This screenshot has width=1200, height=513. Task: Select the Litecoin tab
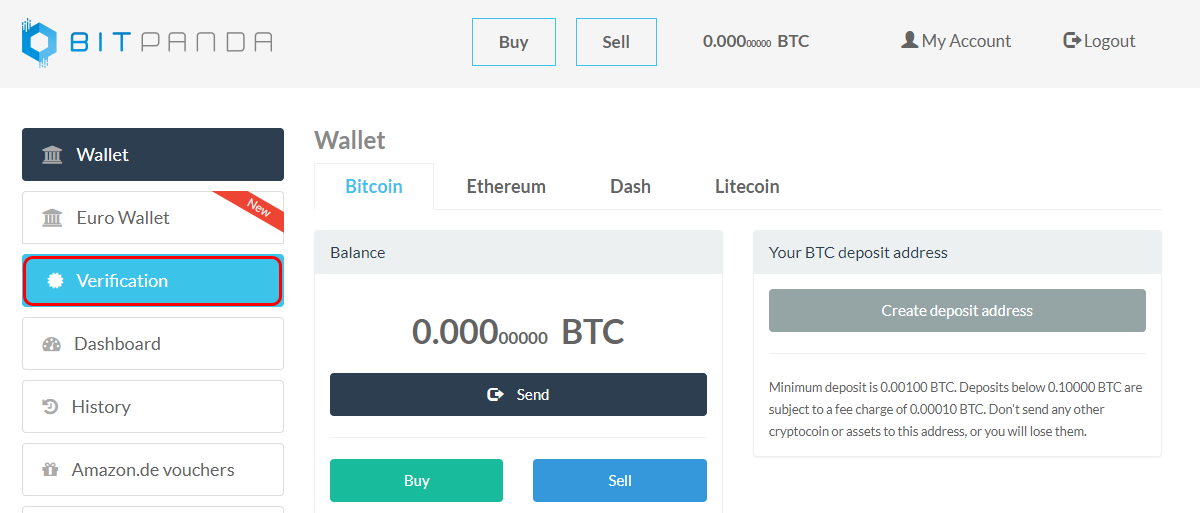coord(747,187)
